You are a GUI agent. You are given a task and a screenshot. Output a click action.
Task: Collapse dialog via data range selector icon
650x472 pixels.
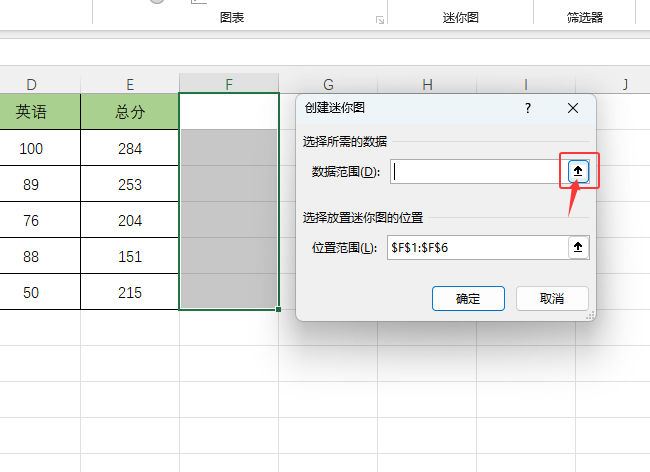pos(578,171)
